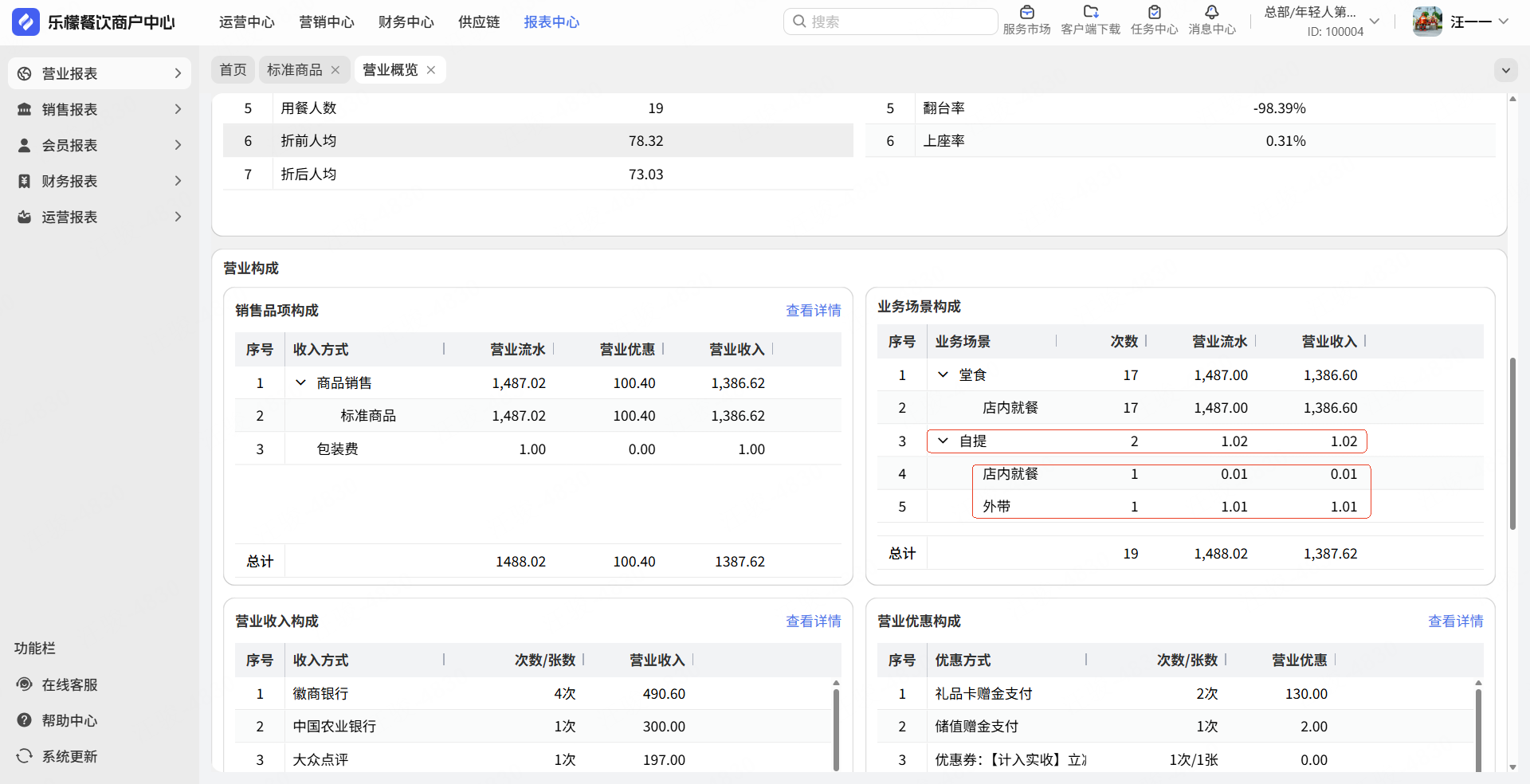Click the 乐檬餐饮商户中心 logo
Screen dimensions: 1530x784
26,22
